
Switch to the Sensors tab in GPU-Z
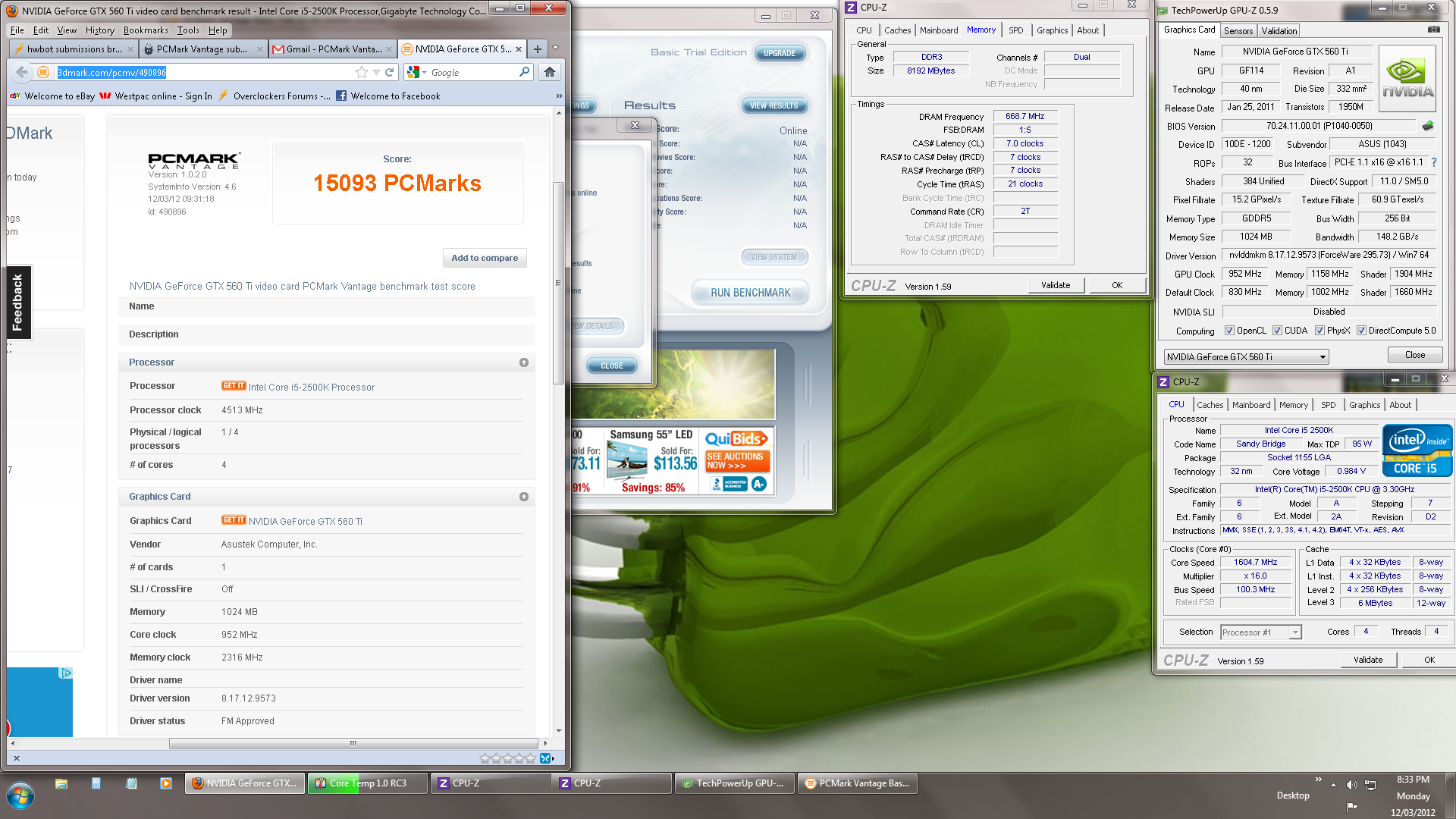(1238, 31)
